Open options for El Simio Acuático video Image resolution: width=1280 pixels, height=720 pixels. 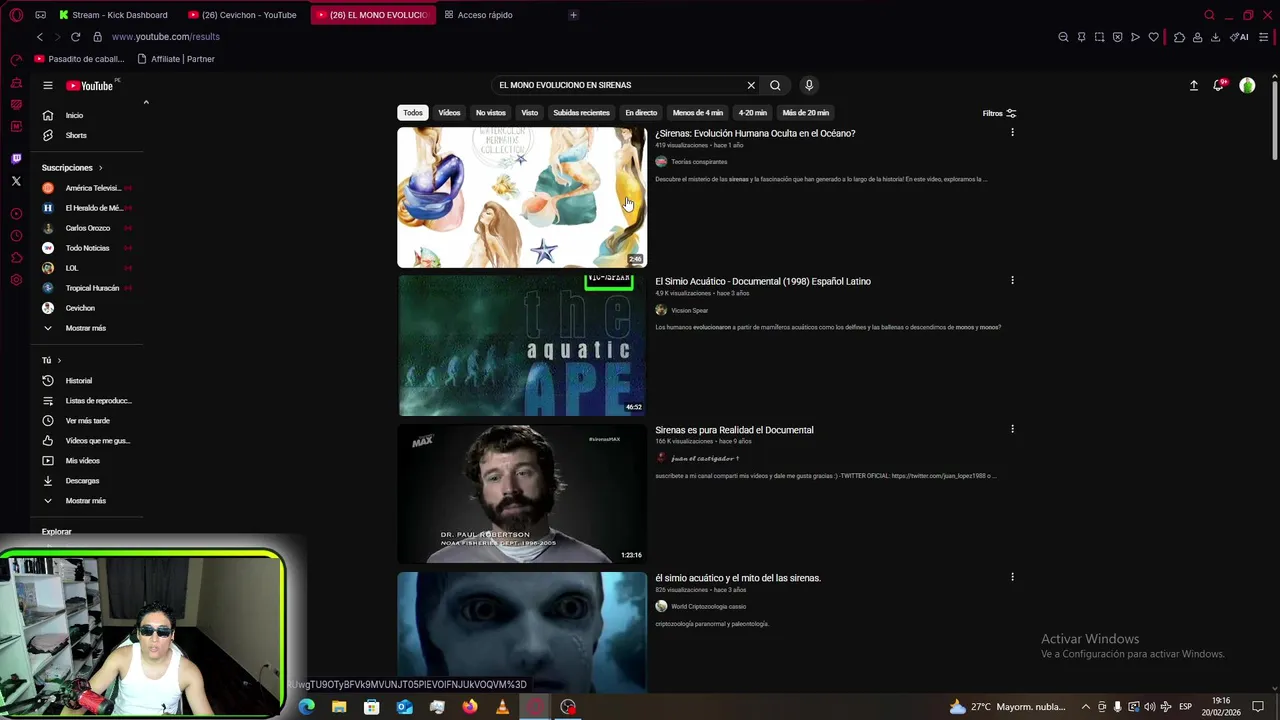(x=1012, y=280)
